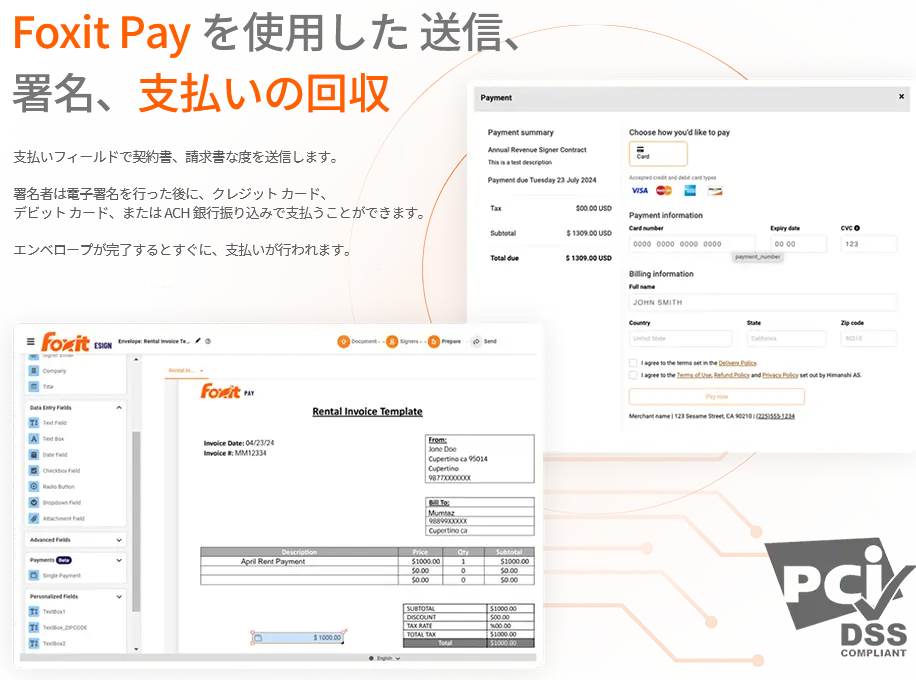This screenshot has width=916, height=680.
Task: Select the Signers step icon
Action: point(392,341)
